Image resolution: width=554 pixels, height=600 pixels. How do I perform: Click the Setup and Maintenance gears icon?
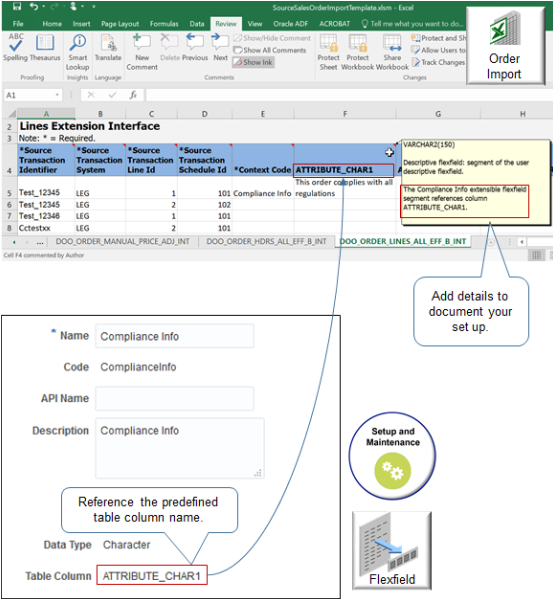(x=393, y=470)
